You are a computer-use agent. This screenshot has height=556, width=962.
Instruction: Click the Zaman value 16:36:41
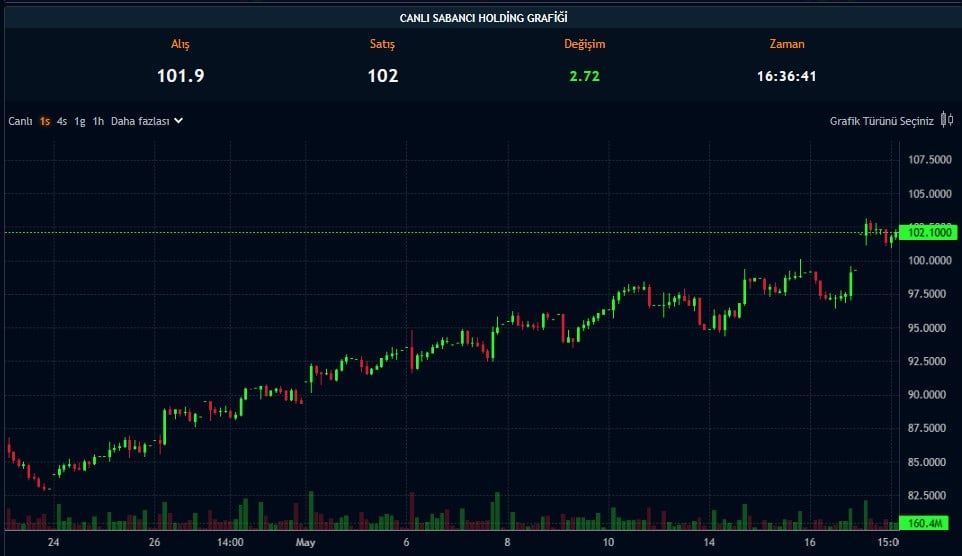pos(787,76)
